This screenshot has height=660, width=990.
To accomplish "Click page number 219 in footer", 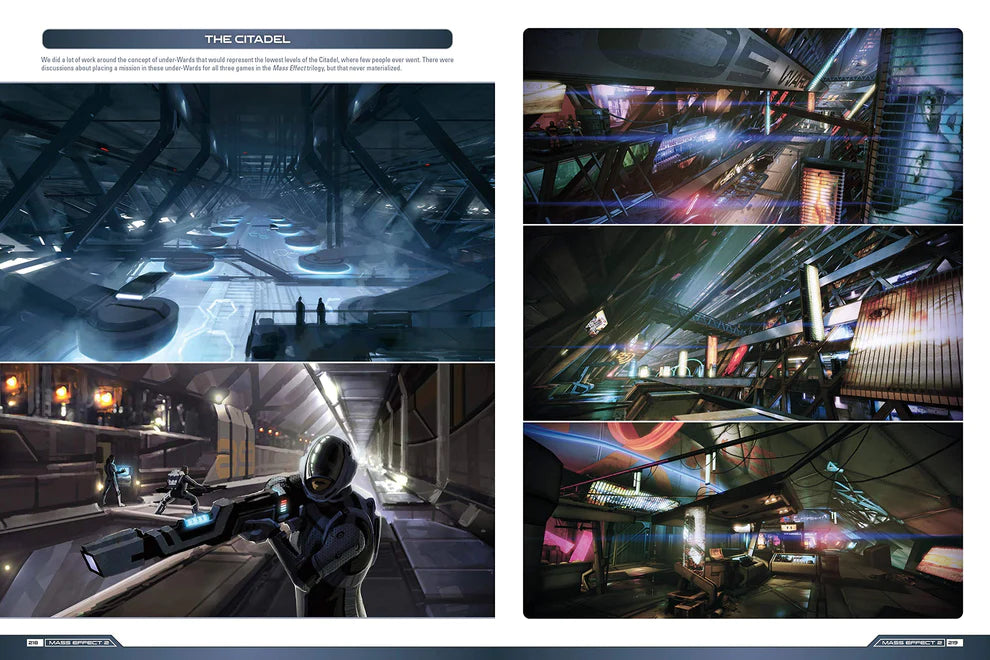I will (x=953, y=642).
